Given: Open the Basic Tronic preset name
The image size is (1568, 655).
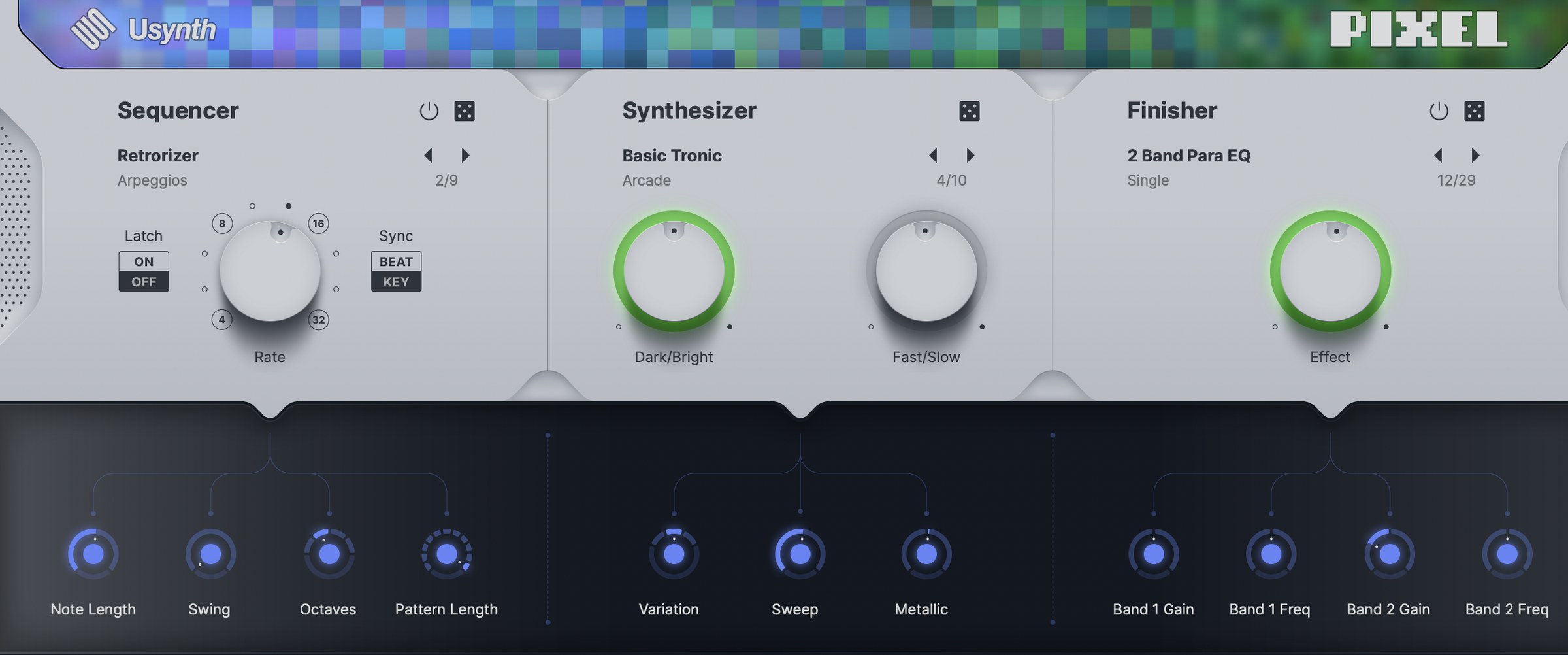Looking at the screenshot, I should 672,156.
